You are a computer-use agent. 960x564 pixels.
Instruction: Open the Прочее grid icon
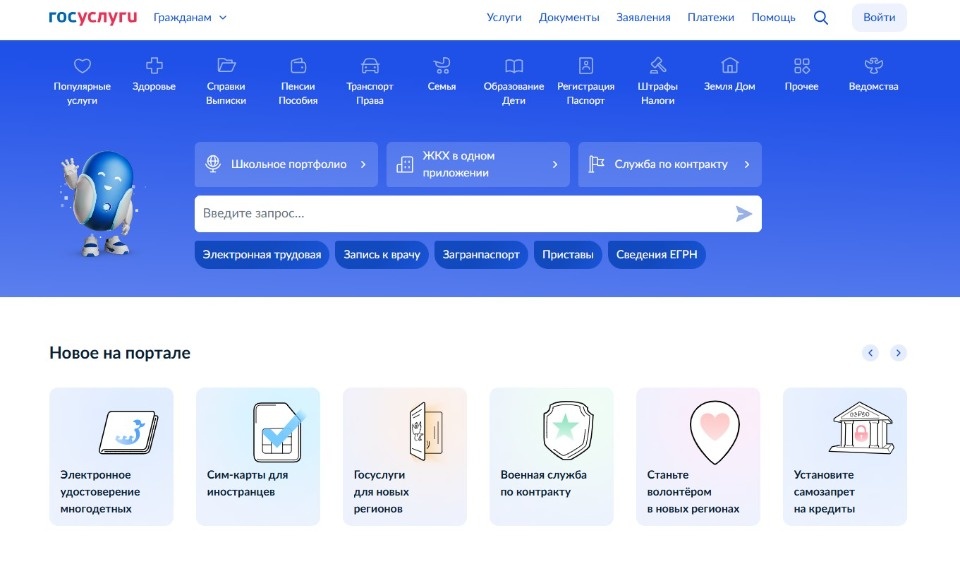(x=801, y=66)
